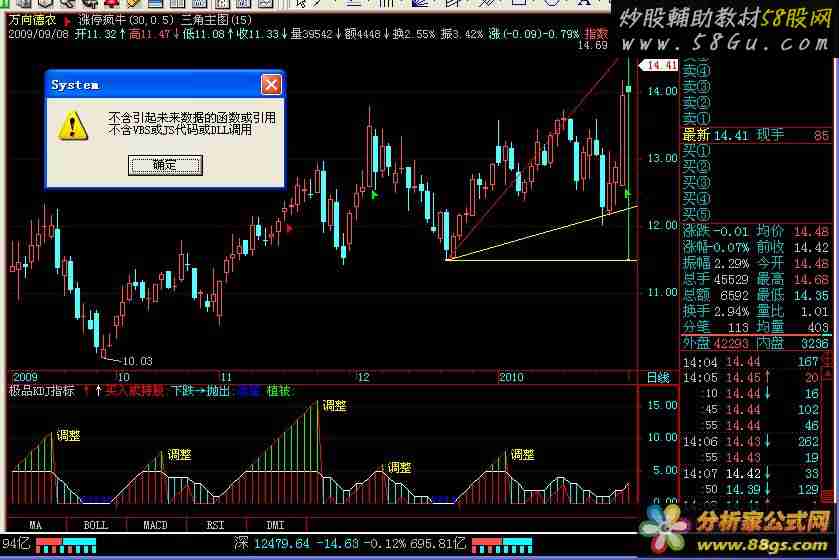839x560 pixels.
Task: Select the 14:07 14.42 33 tick row
Action: pyautogui.click(x=751, y=474)
